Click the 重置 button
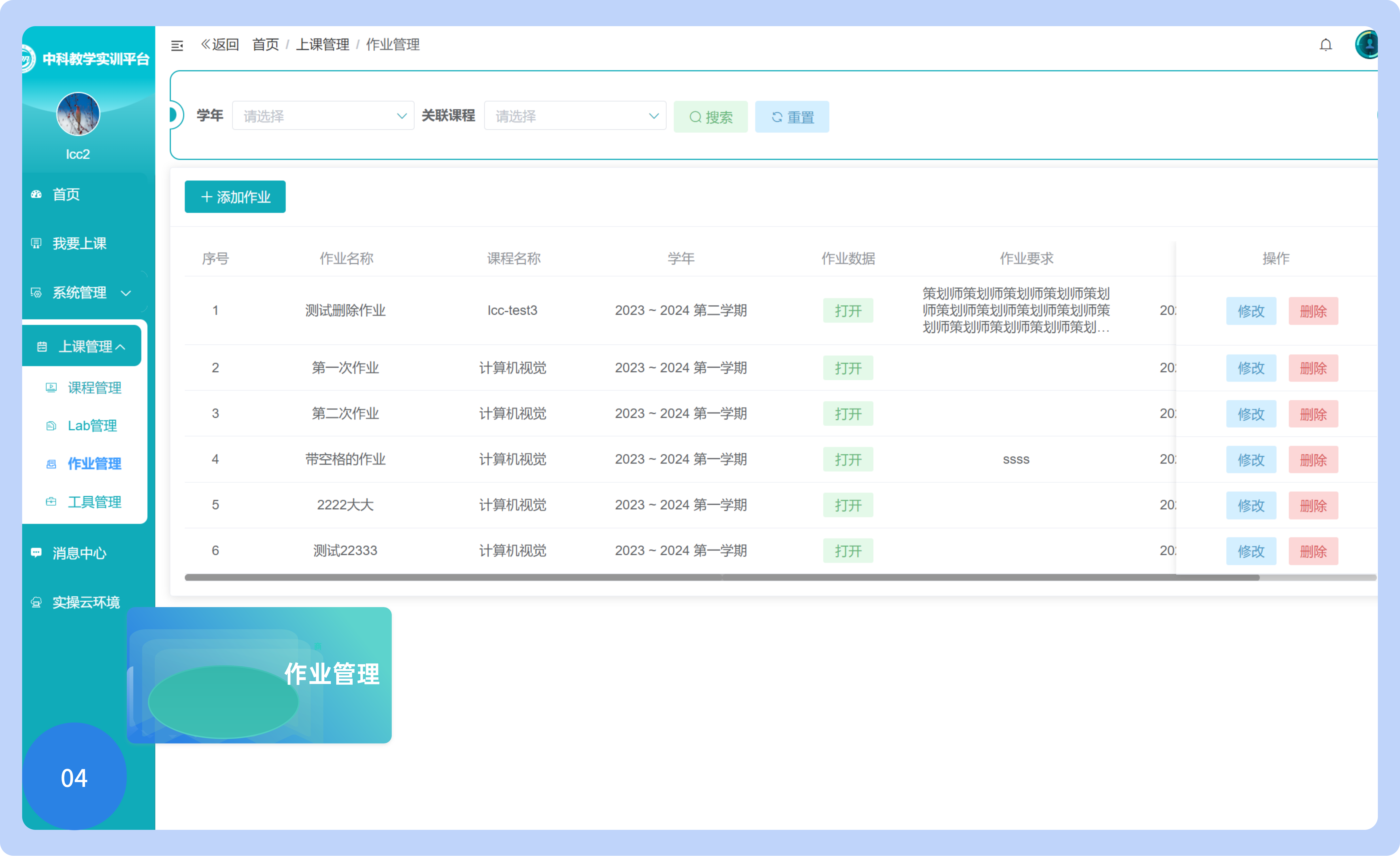1400x856 pixels. click(791, 117)
